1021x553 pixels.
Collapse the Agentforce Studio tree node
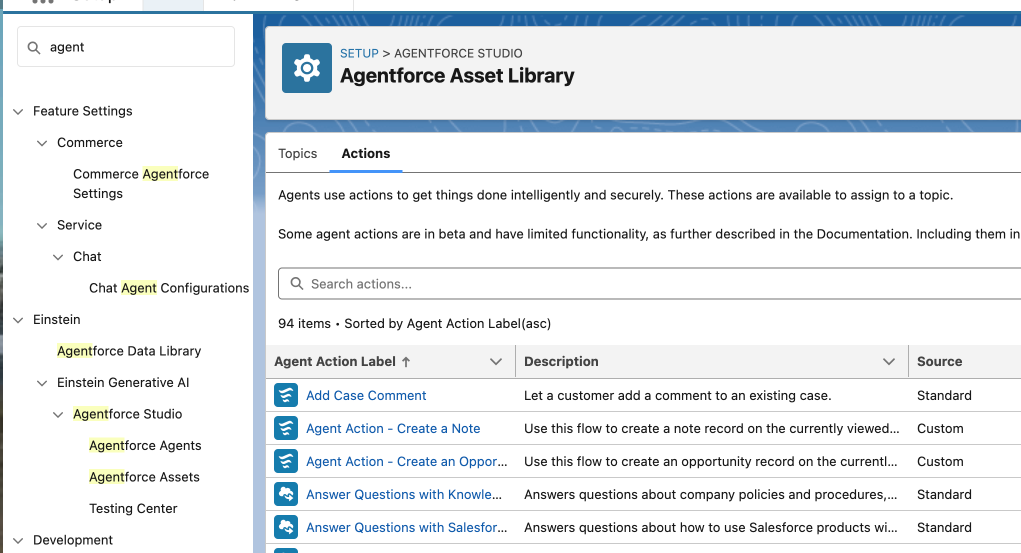coord(58,415)
